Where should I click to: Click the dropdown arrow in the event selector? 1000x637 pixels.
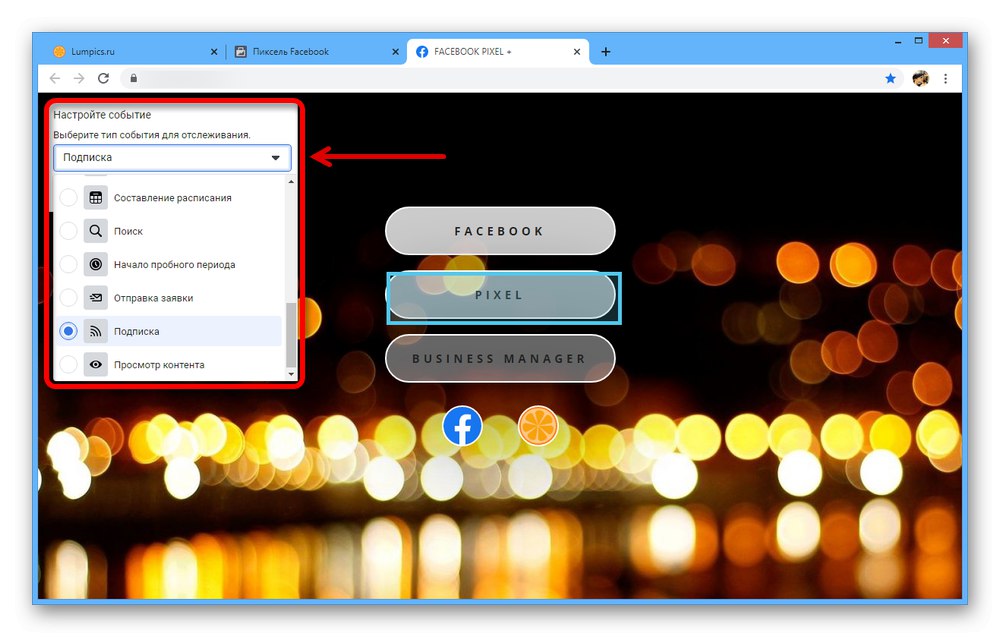click(x=276, y=157)
